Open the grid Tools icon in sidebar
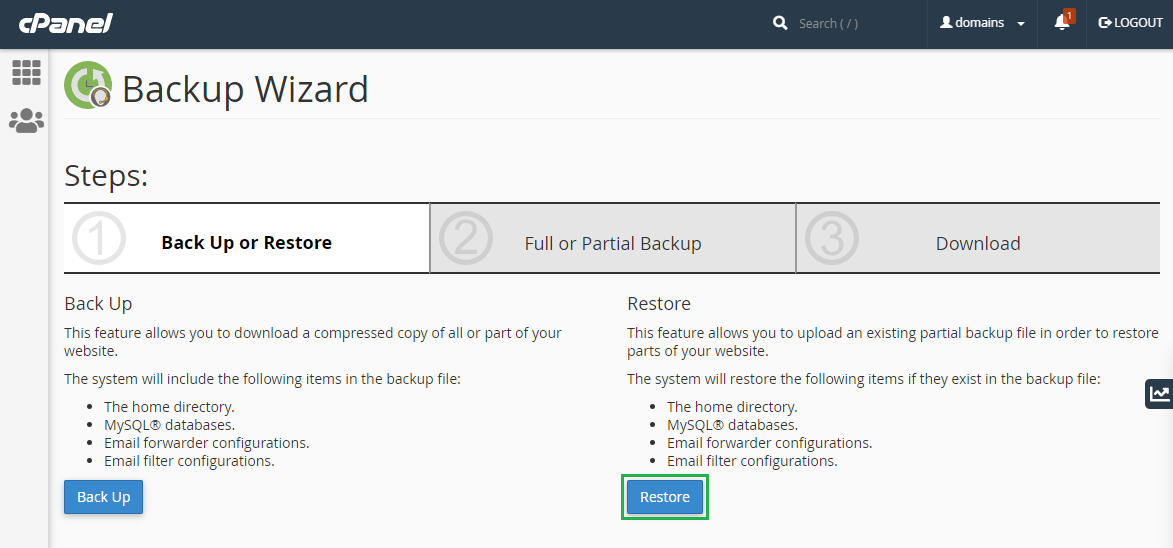The width and height of the screenshot is (1173, 548). [26, 72]
